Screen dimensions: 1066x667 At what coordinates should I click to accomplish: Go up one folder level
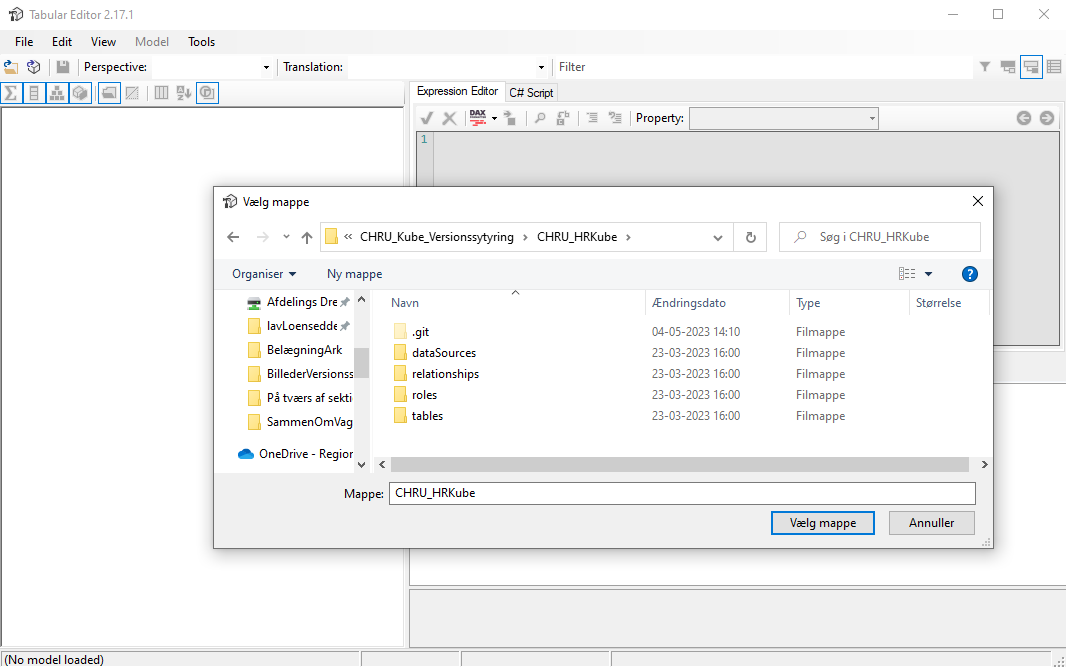point(307,237)
